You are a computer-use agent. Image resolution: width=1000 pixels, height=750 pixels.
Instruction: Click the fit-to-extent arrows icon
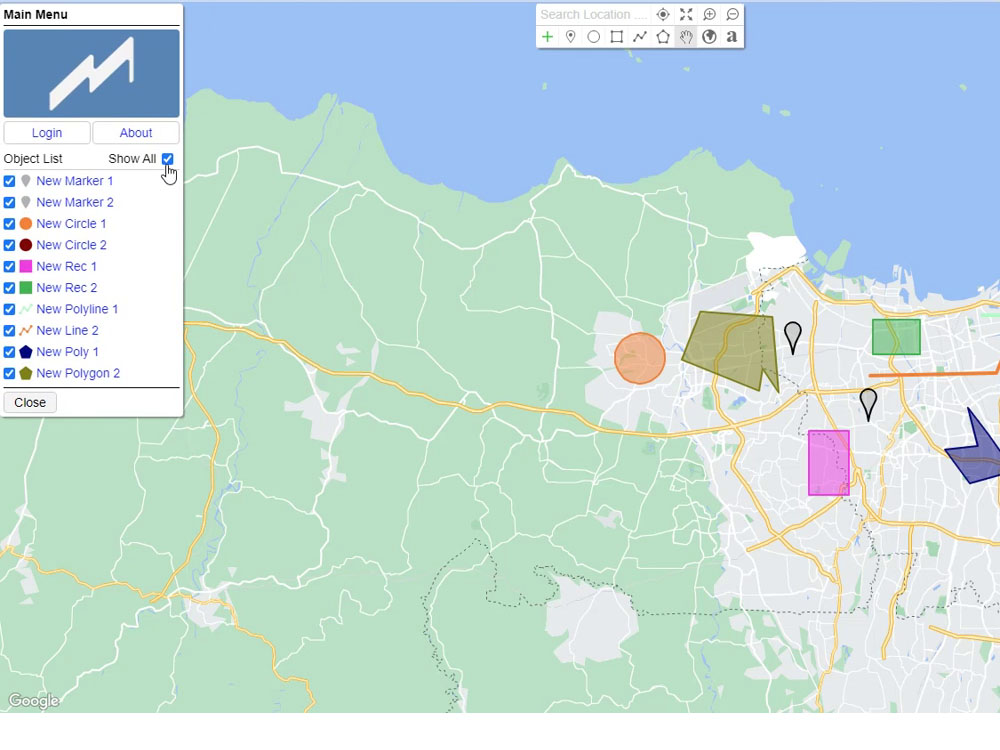click(686, 14)
